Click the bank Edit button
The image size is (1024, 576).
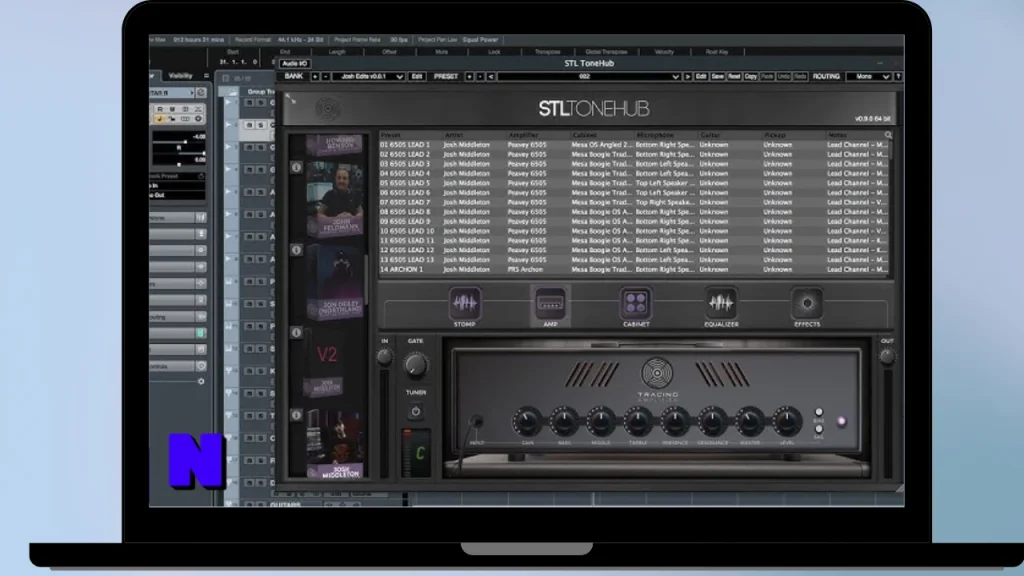click(417, 76)
